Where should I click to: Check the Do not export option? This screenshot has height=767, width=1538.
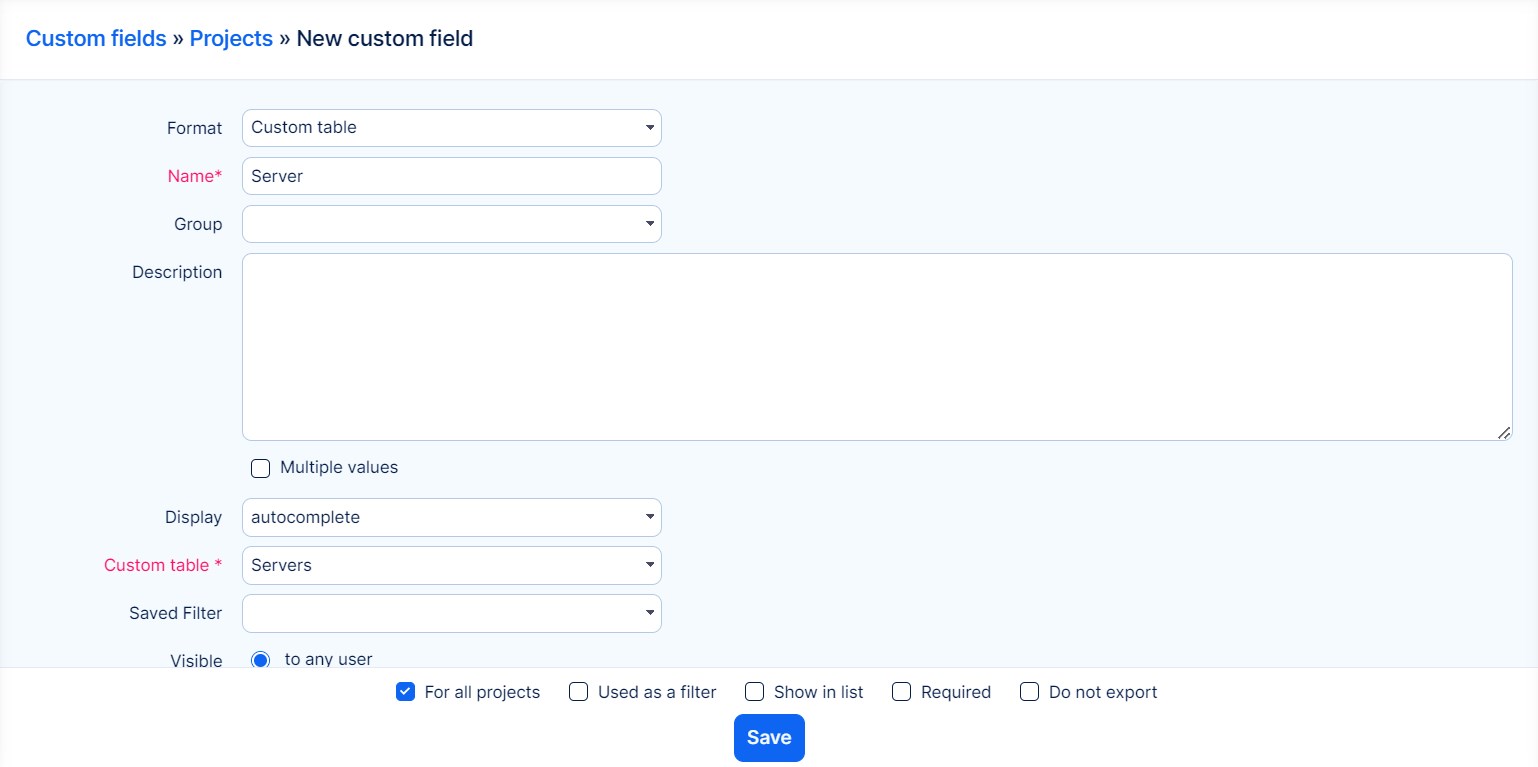point(1029,692)
